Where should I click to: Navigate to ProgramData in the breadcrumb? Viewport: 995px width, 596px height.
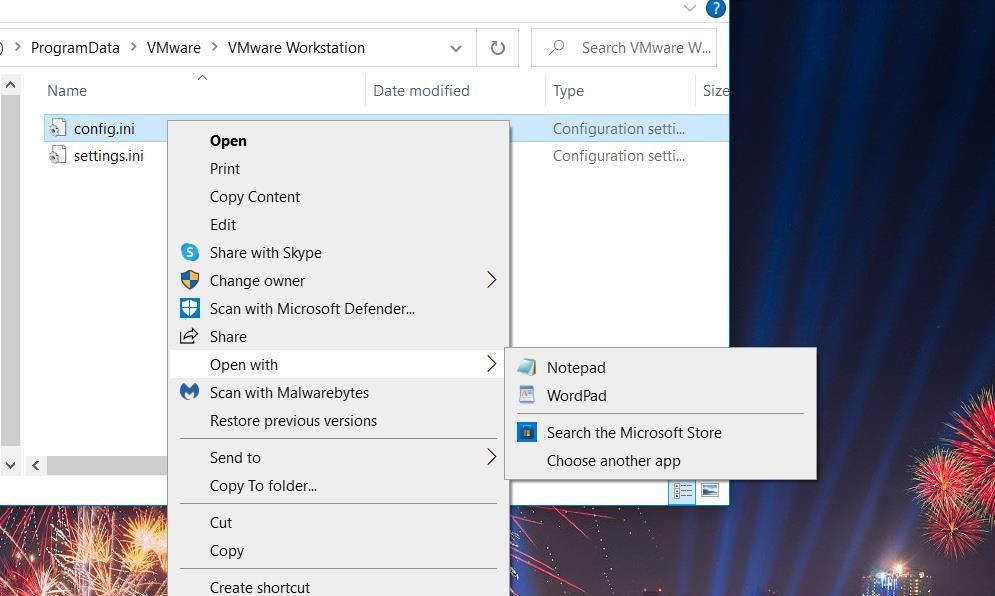75,48
